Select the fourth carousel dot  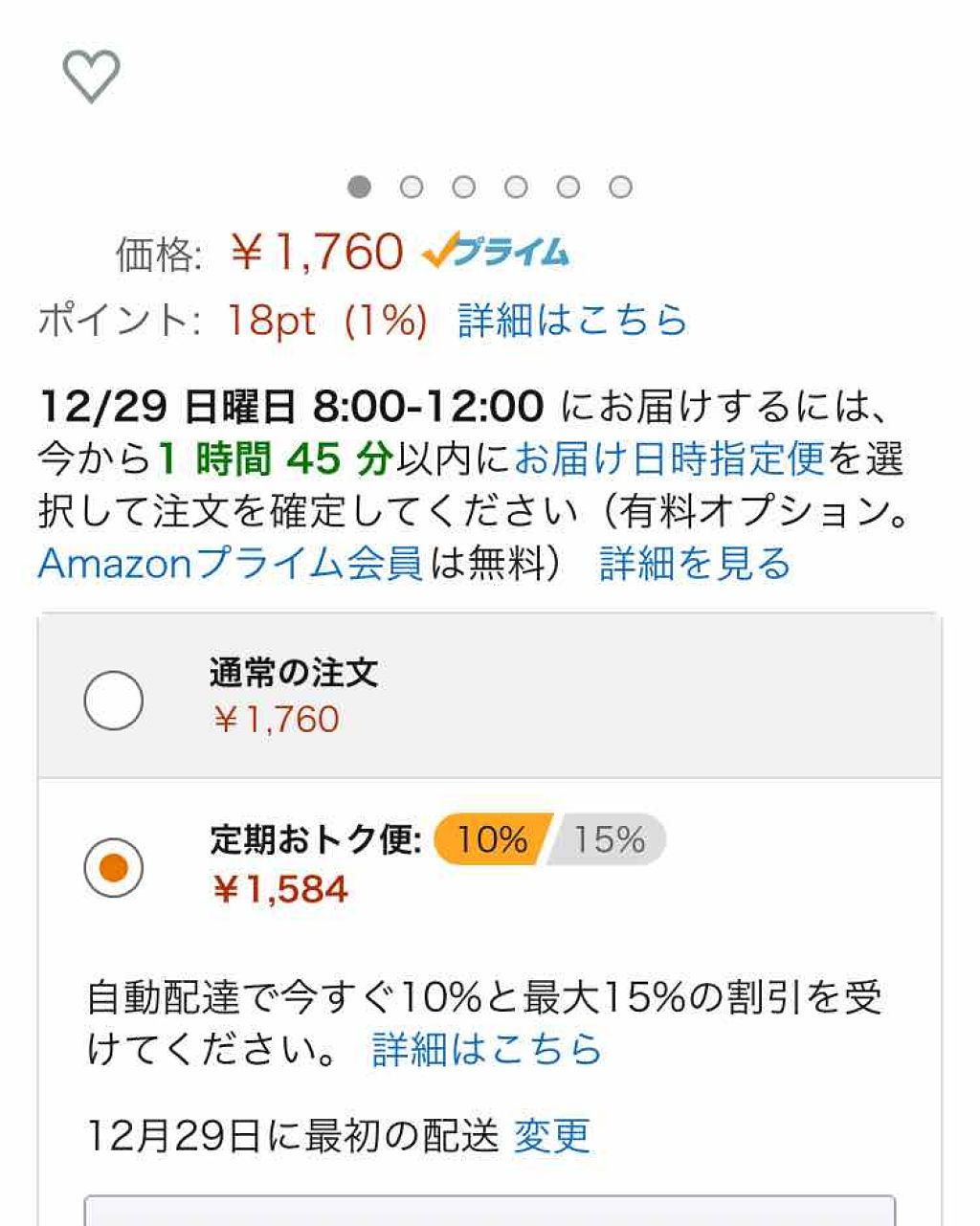point(517,187)
